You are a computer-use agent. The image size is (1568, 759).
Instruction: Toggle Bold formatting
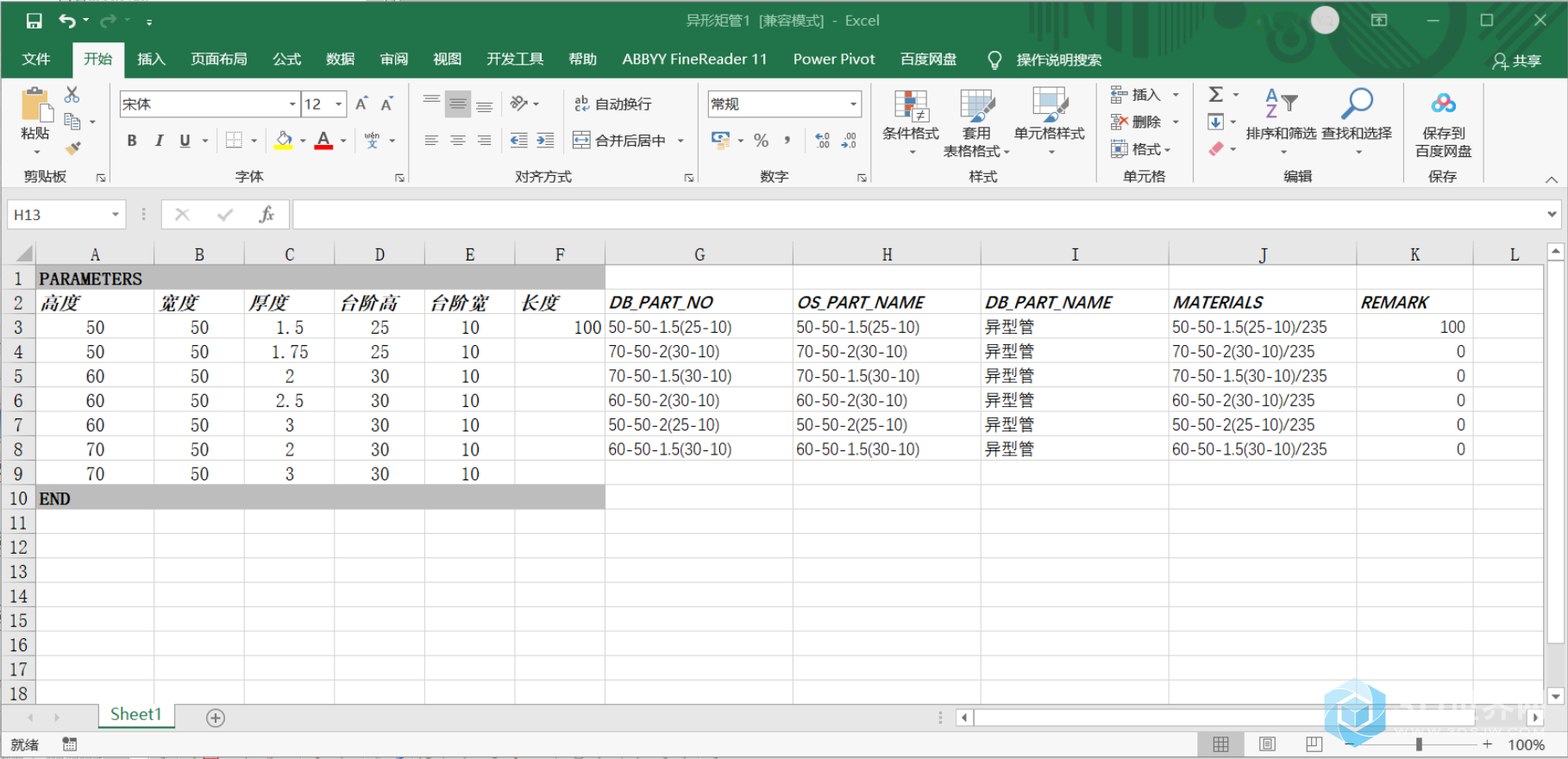(x=132, y=141)
